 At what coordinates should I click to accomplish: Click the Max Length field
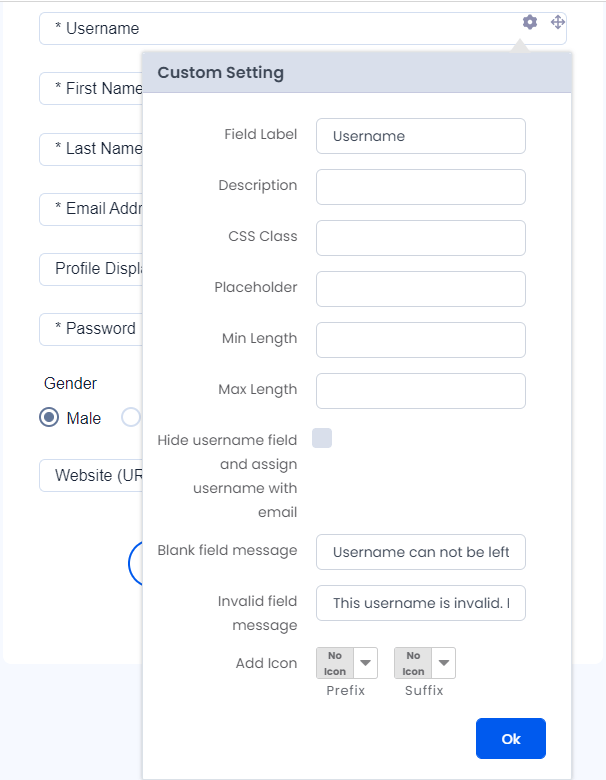tap(421, 391)
